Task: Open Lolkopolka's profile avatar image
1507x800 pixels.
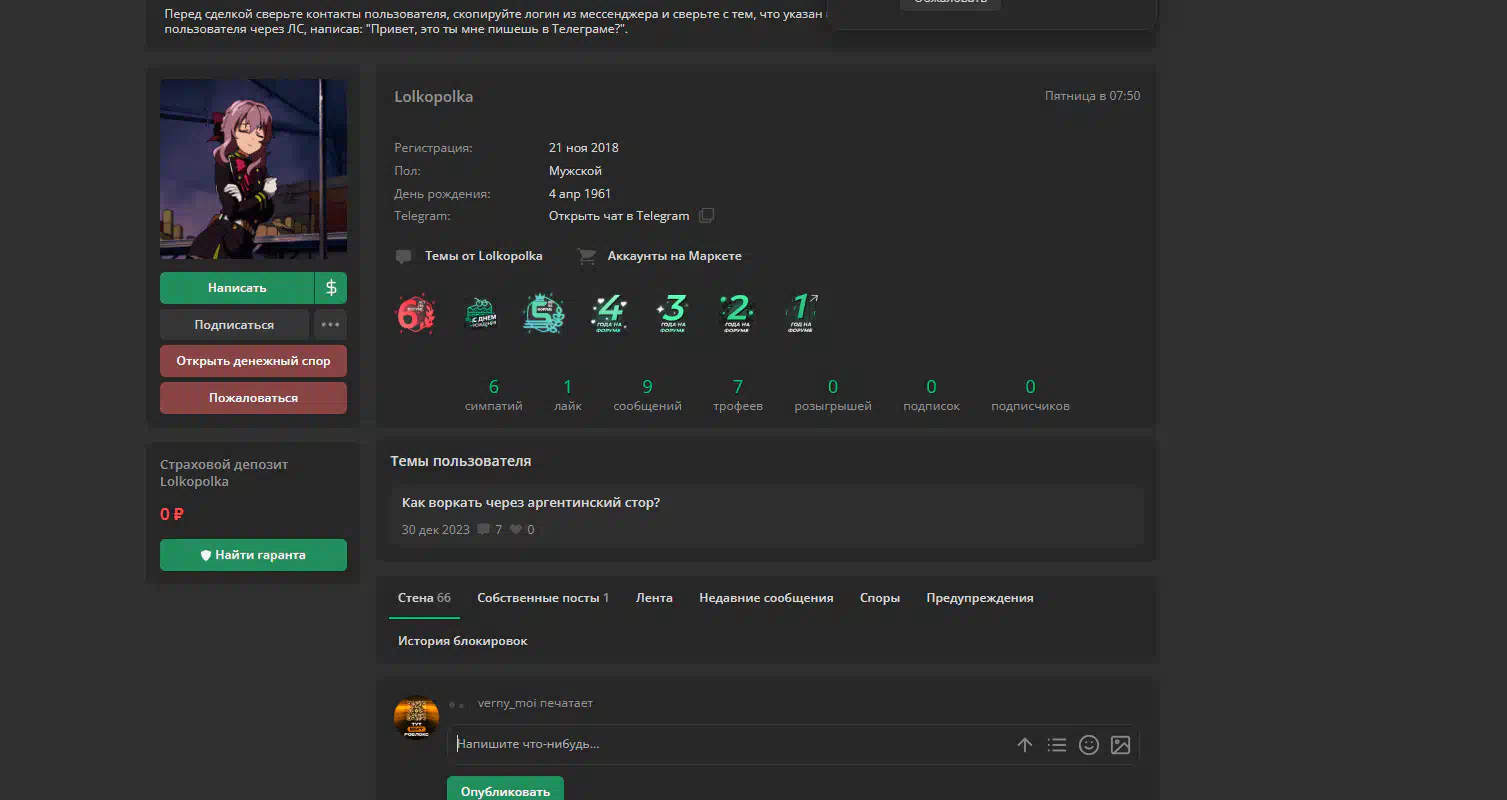Action: click(x=254, y=169)
